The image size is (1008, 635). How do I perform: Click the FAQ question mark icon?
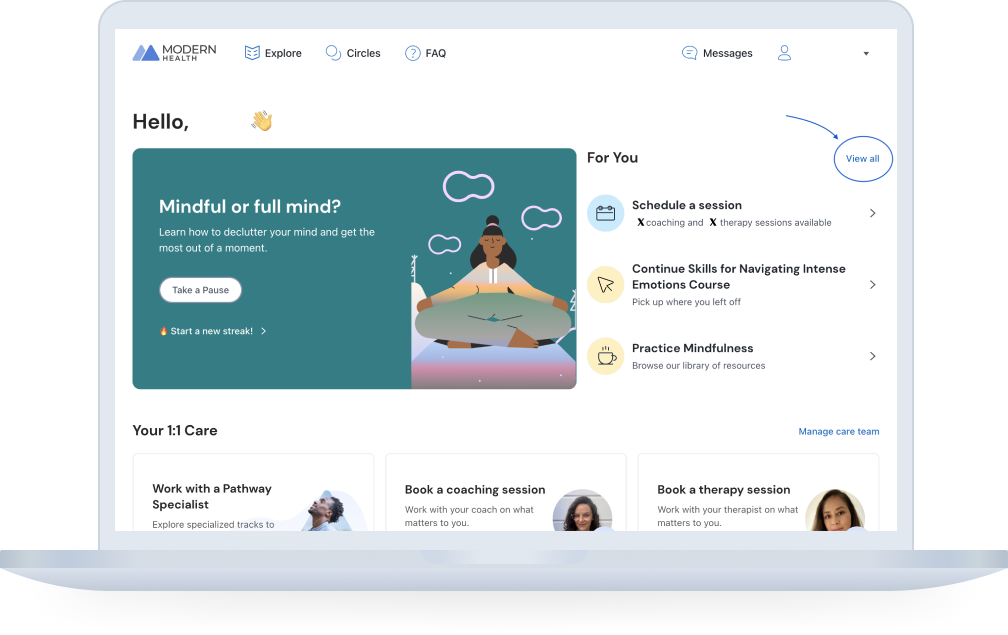coord(412,53)
